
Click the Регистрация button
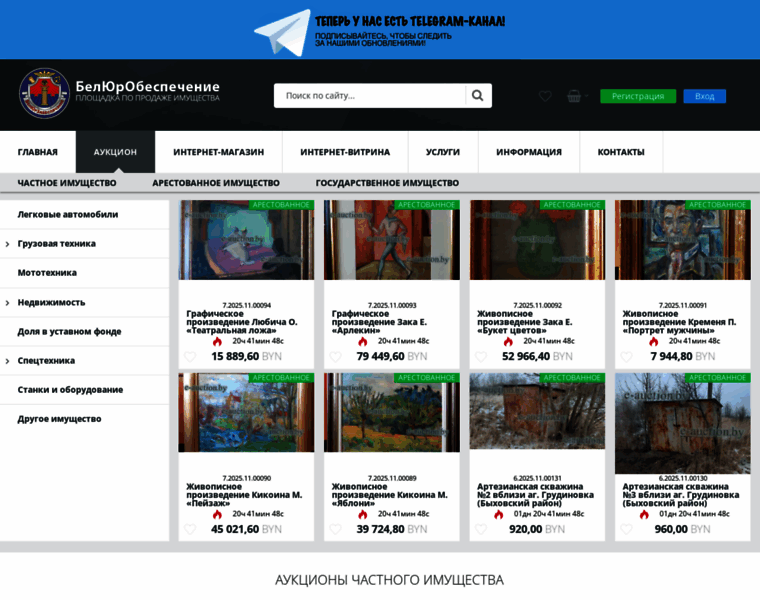pyautogui.click(x=638, y=96)
